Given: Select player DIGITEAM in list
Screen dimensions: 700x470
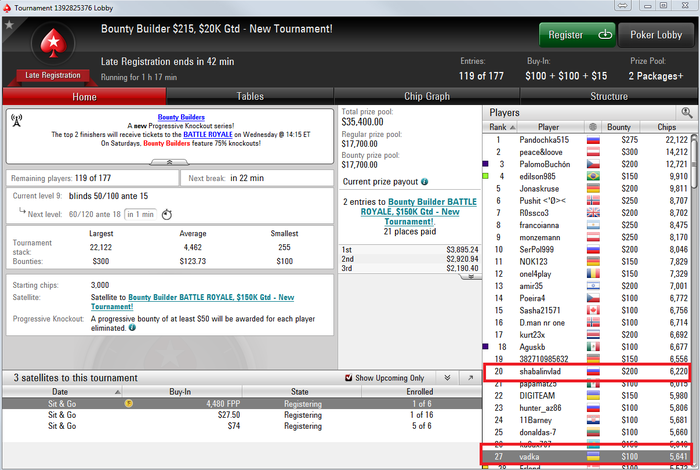Looking at the screenshot, I should (x=587, y=395).
